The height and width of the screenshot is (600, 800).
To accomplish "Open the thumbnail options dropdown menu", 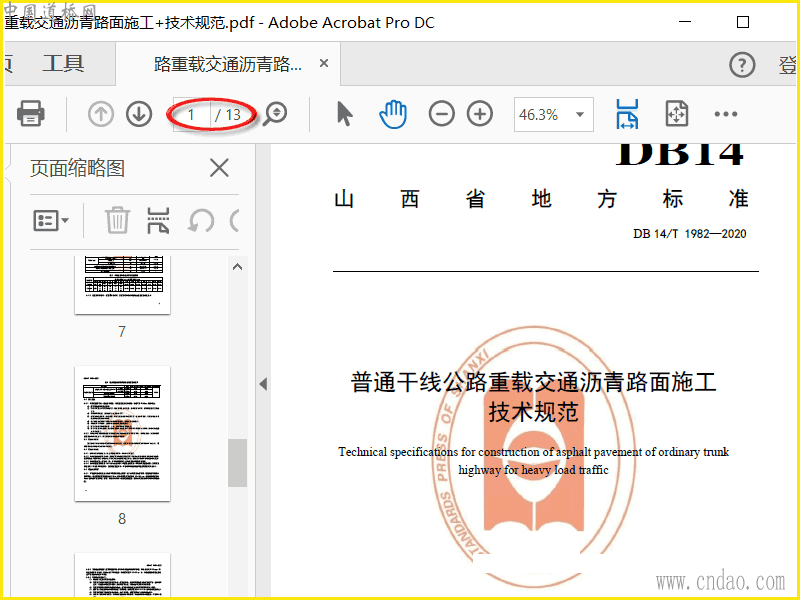I will click(x=51, y=220).
